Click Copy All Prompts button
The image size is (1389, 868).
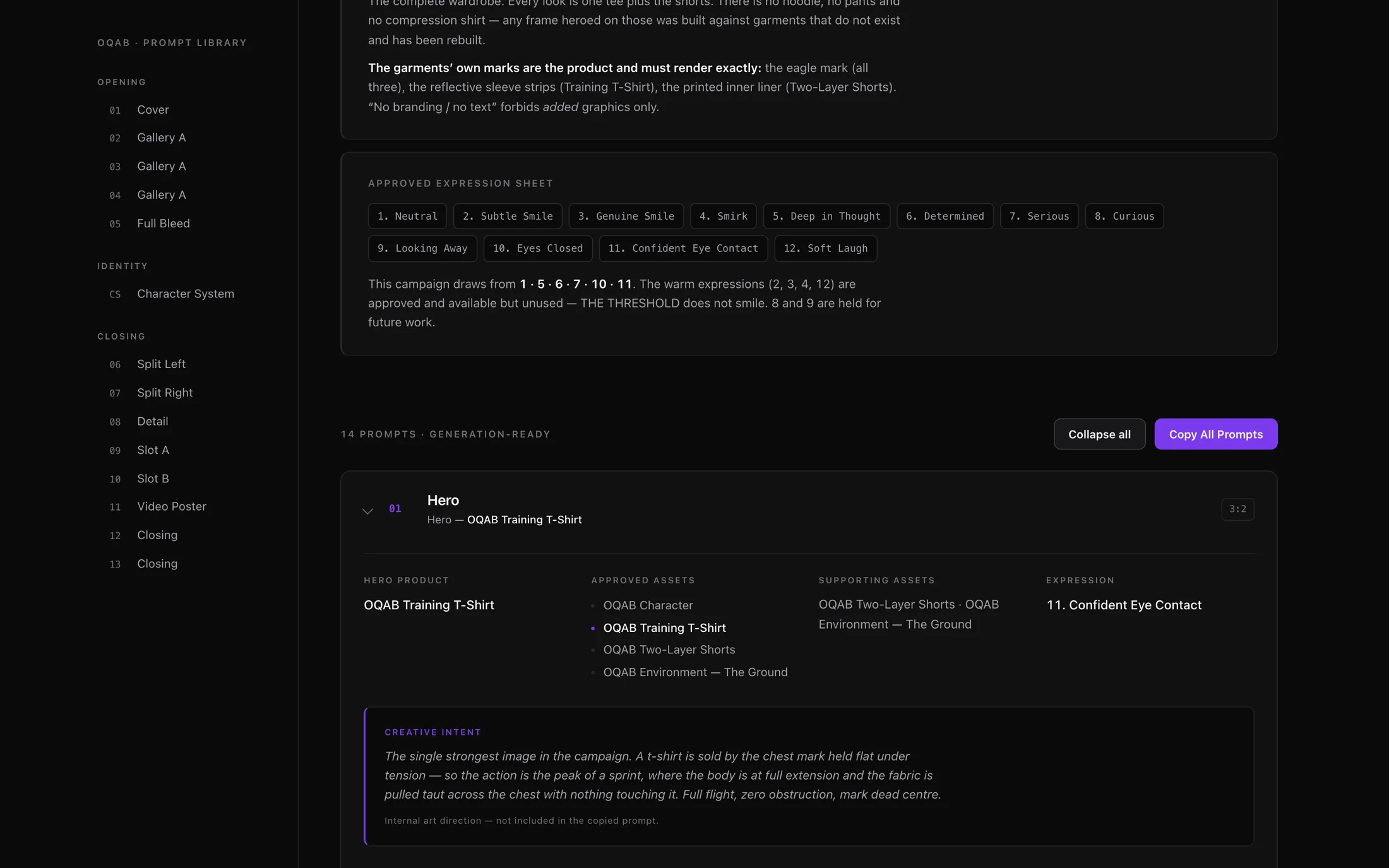[x=1215, y=434]
